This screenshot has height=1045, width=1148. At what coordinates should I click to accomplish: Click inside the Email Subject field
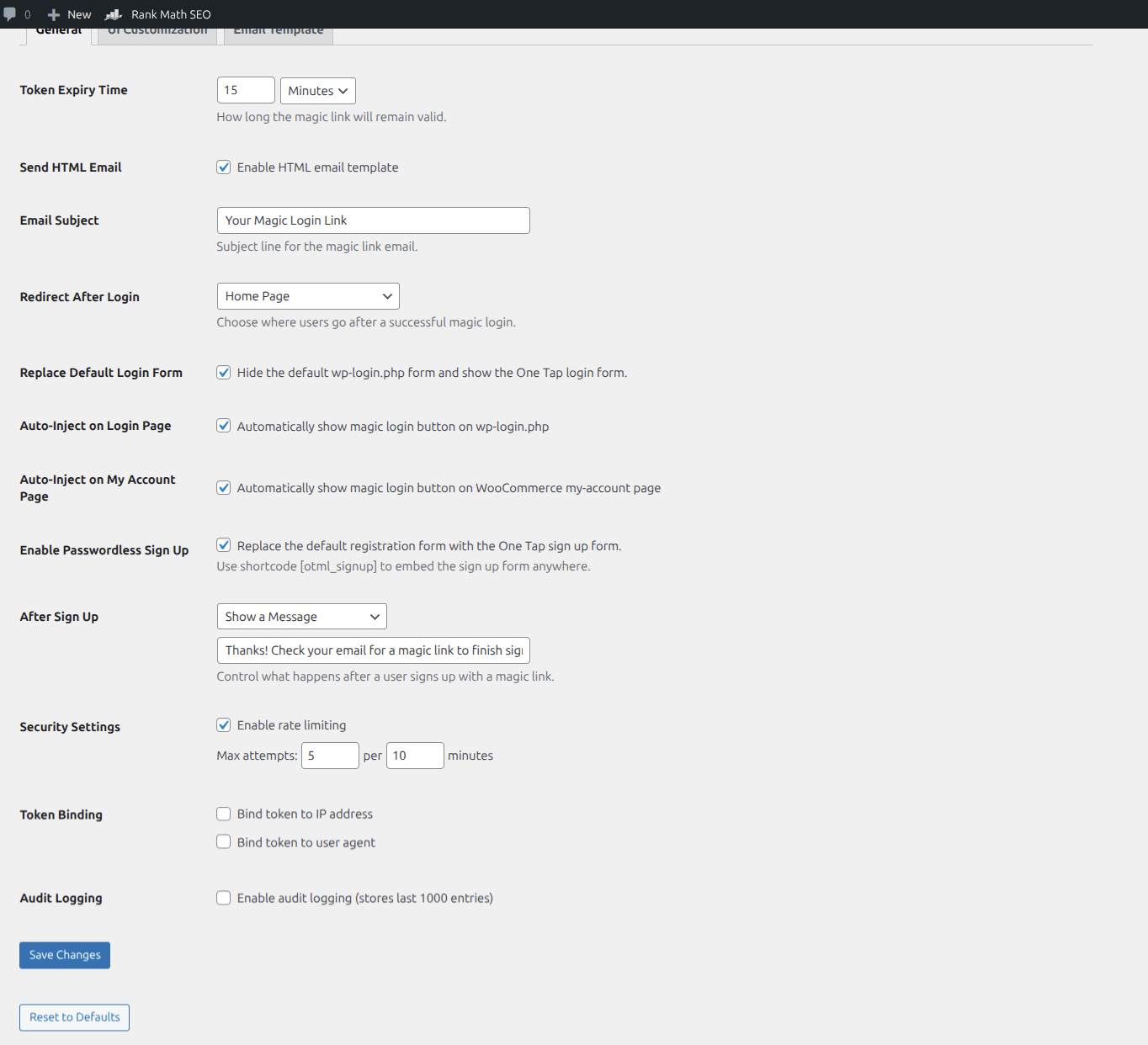[x=373, y=220]
